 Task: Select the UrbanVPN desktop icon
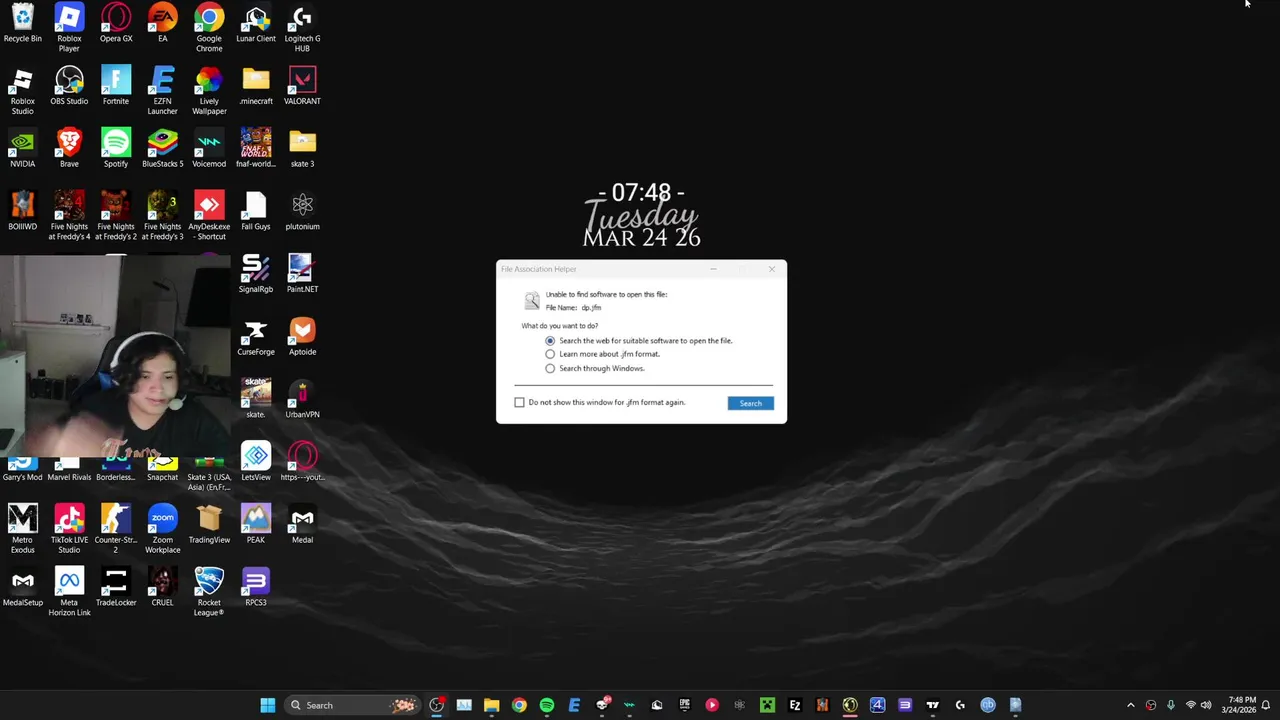(302, 400)
